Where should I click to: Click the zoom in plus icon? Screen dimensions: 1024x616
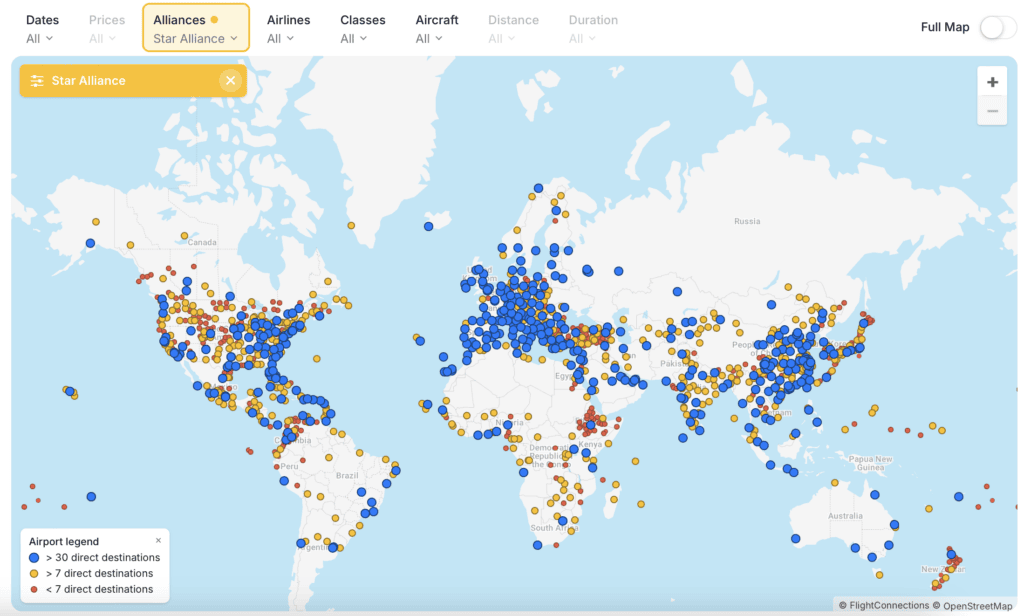[x=992, y=81]
